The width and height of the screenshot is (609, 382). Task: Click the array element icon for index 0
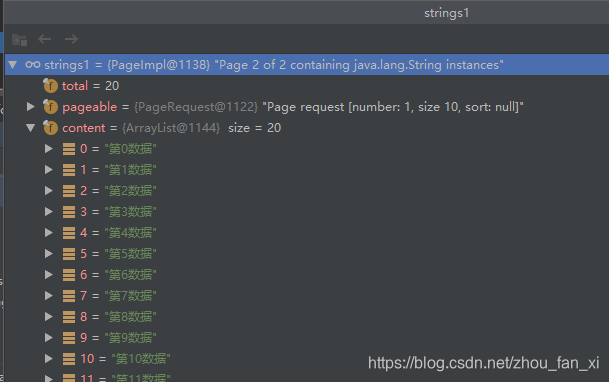(69, 149)
